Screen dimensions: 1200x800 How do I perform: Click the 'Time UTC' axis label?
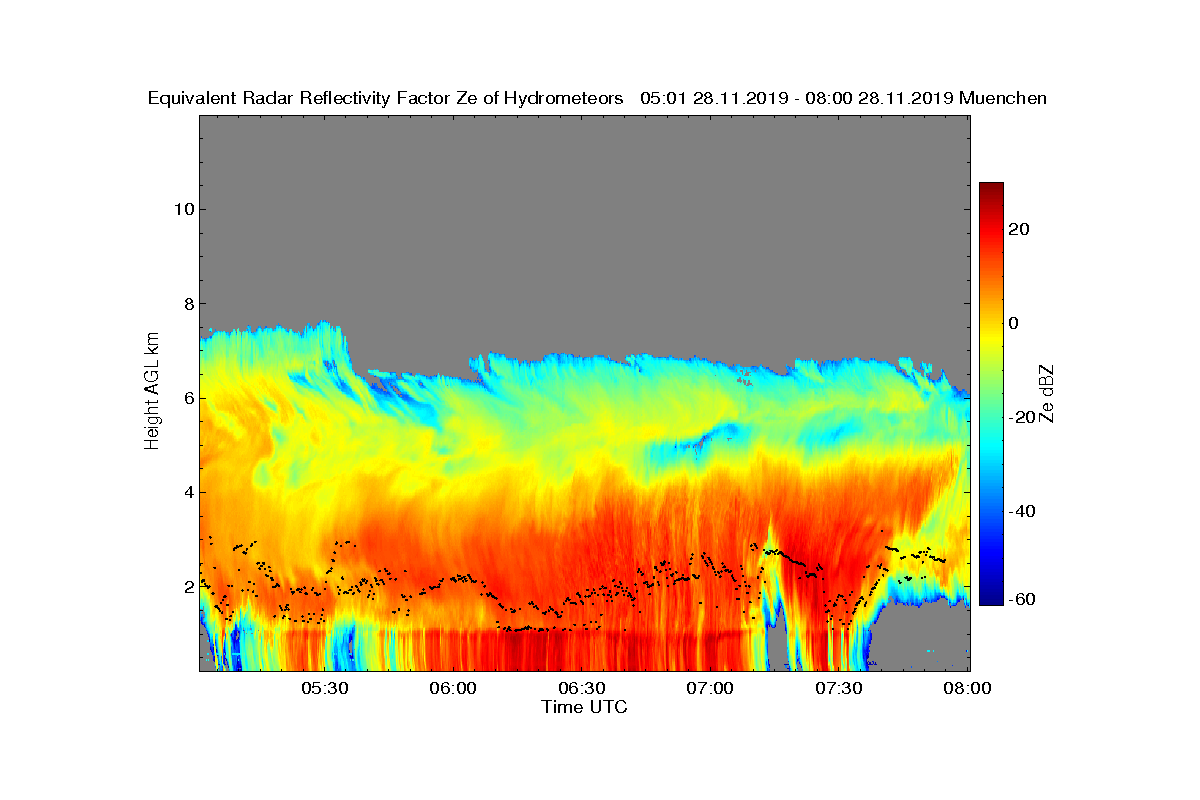pyautogui.click(x=585, y=707)
